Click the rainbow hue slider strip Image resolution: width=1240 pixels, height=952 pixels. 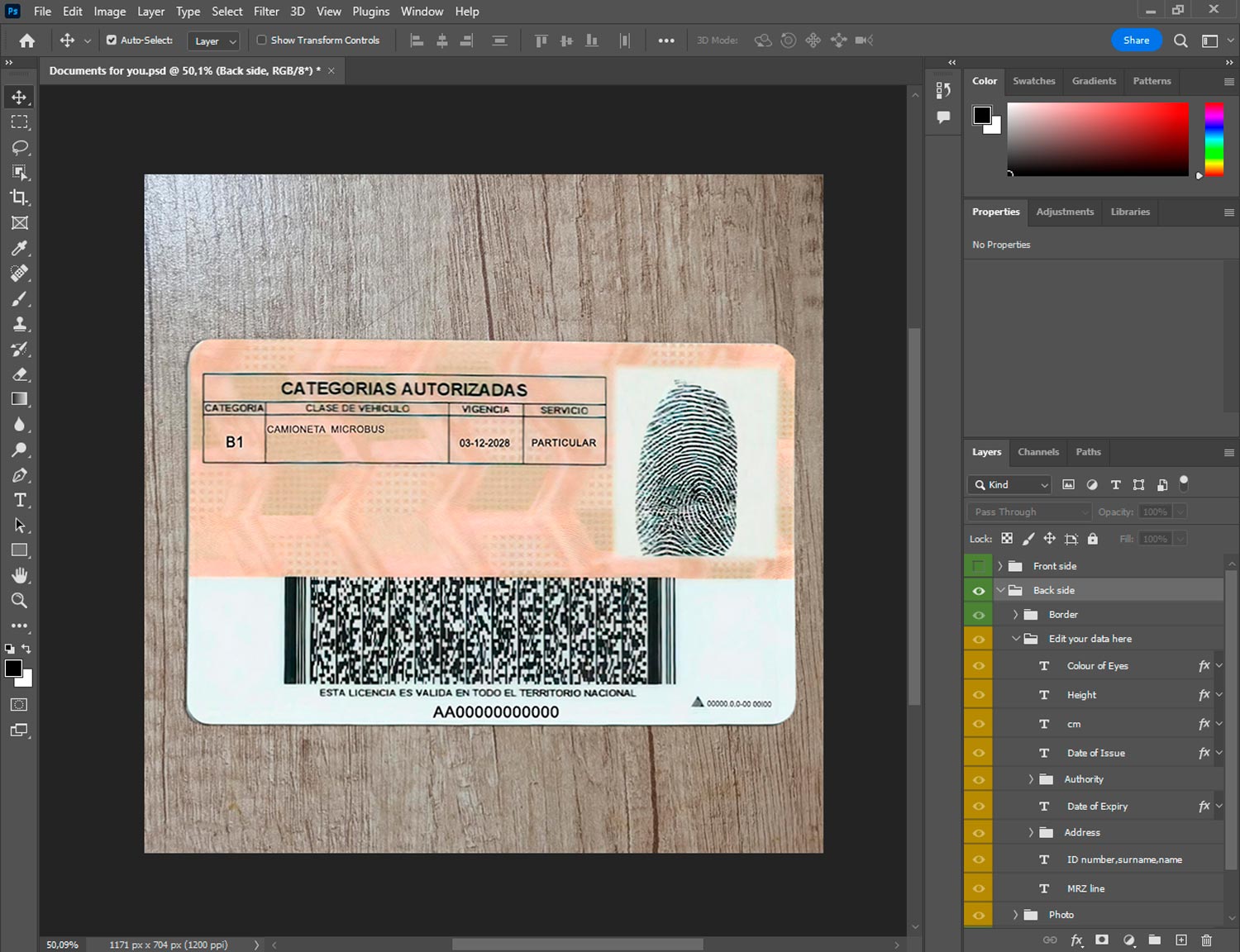[x=1213, y=138]
